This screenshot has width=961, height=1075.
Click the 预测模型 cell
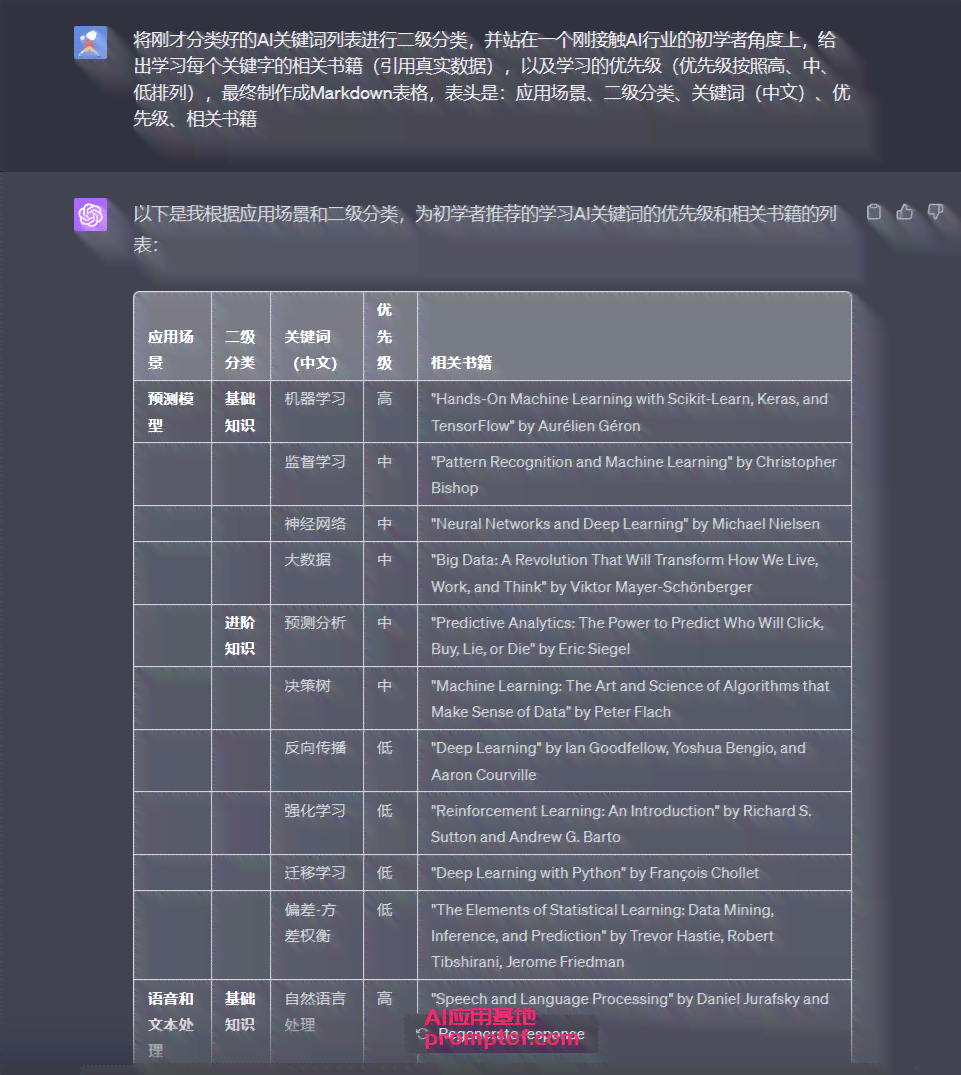(x=173, y=411)
